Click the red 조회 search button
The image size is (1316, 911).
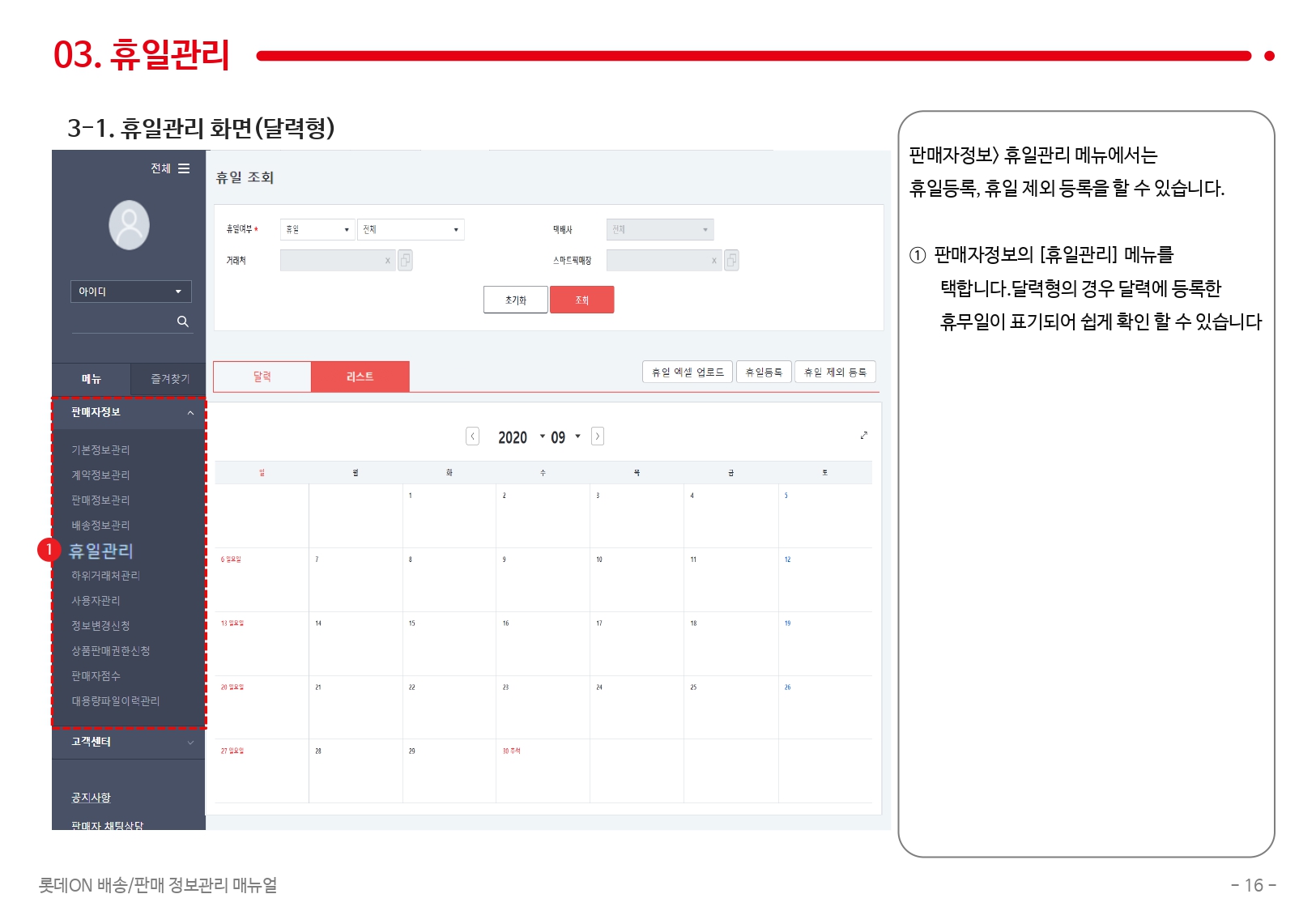581,300
